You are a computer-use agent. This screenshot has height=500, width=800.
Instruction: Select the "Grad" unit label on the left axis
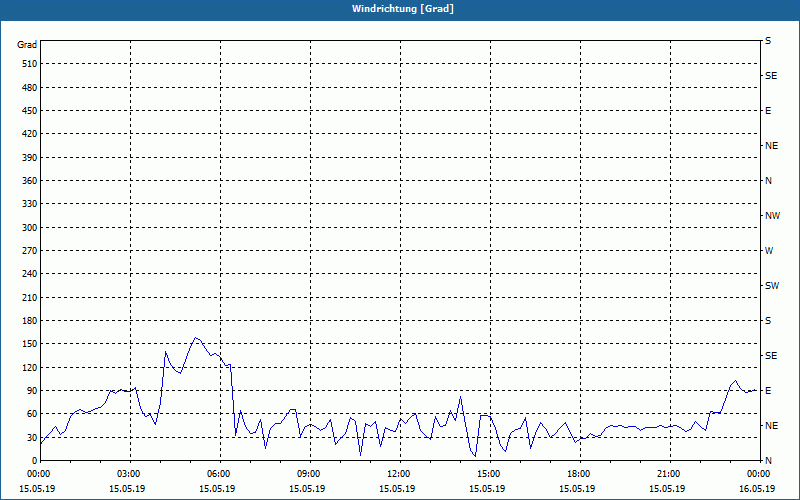27,45
